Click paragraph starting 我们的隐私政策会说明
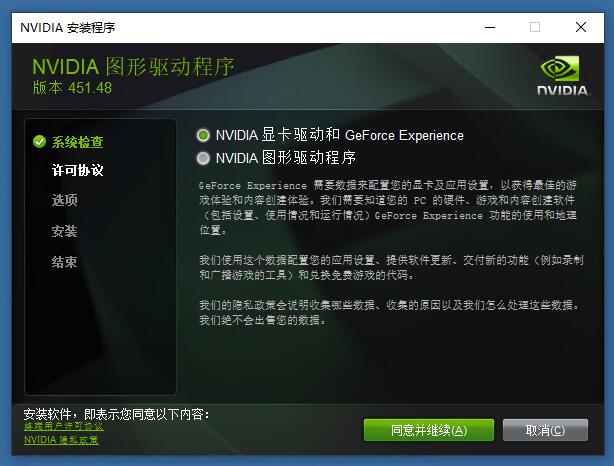Viewport: 614px width, 466px height. click(x=389, y=312)
